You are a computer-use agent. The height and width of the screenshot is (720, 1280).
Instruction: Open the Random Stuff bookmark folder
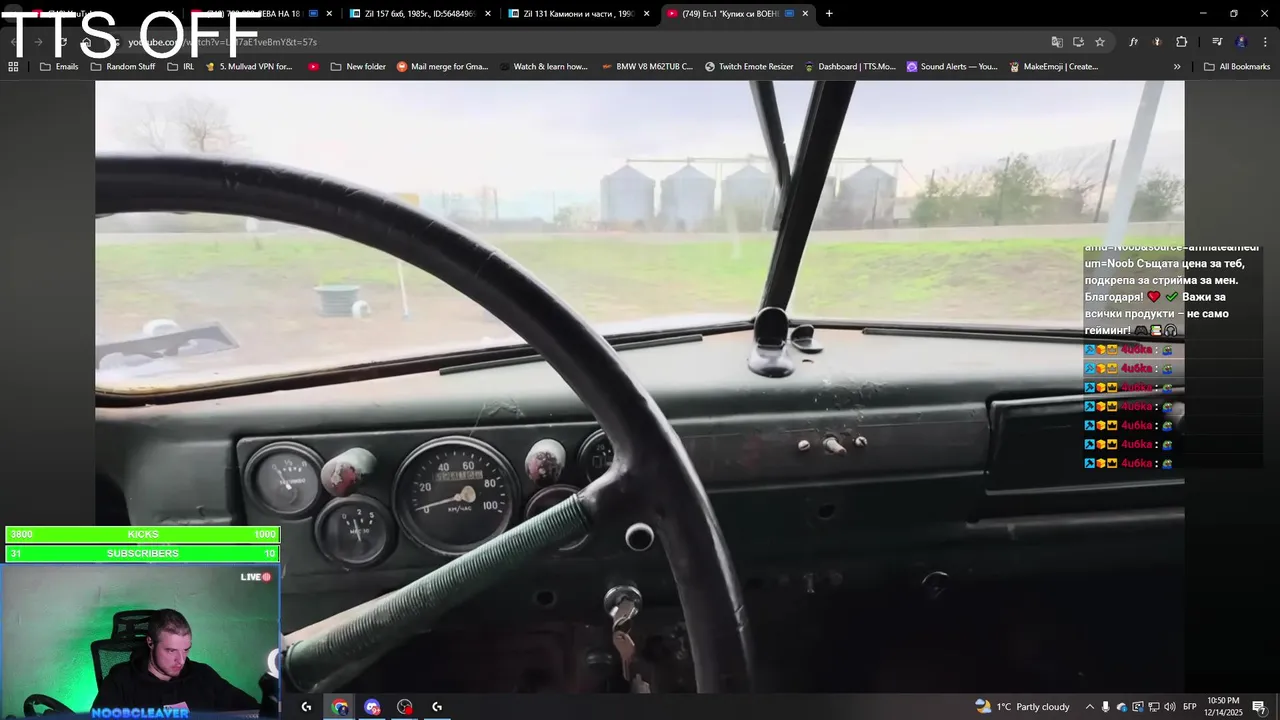123,67
